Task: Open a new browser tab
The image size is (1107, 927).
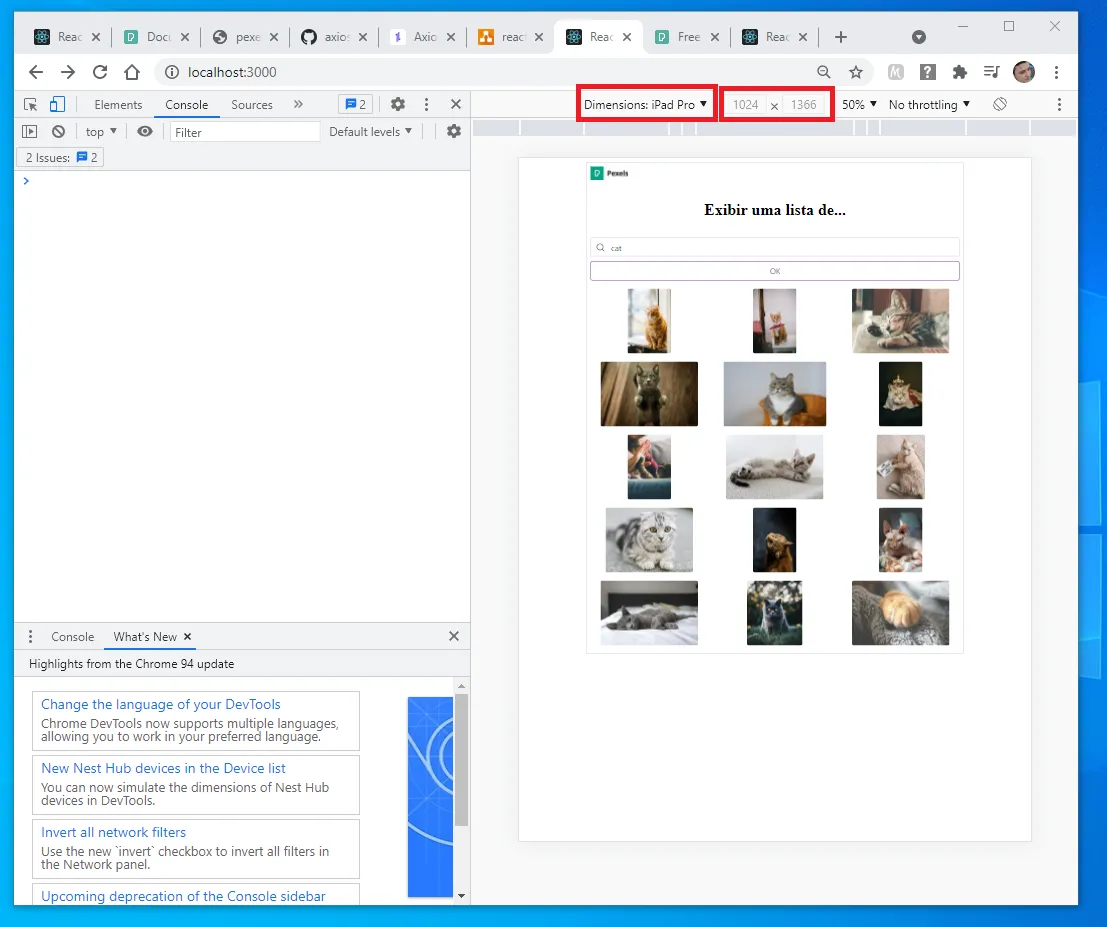Action: click(x=840, y=37)
